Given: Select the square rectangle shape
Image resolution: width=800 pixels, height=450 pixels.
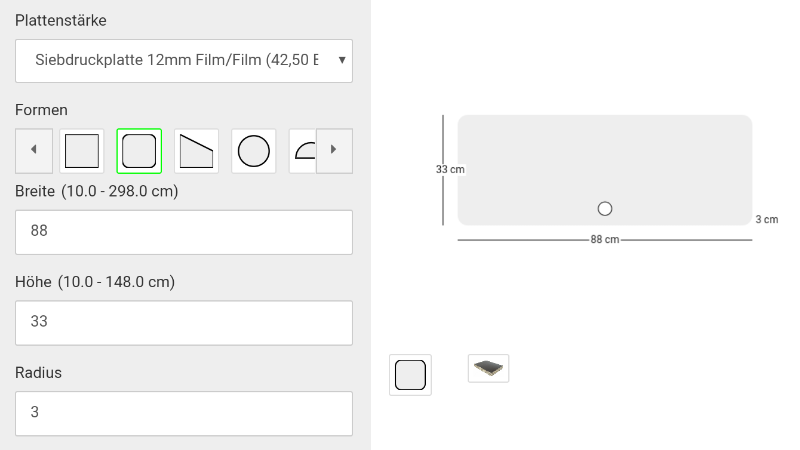Looking at the screenshot, I should click(82, 151).
